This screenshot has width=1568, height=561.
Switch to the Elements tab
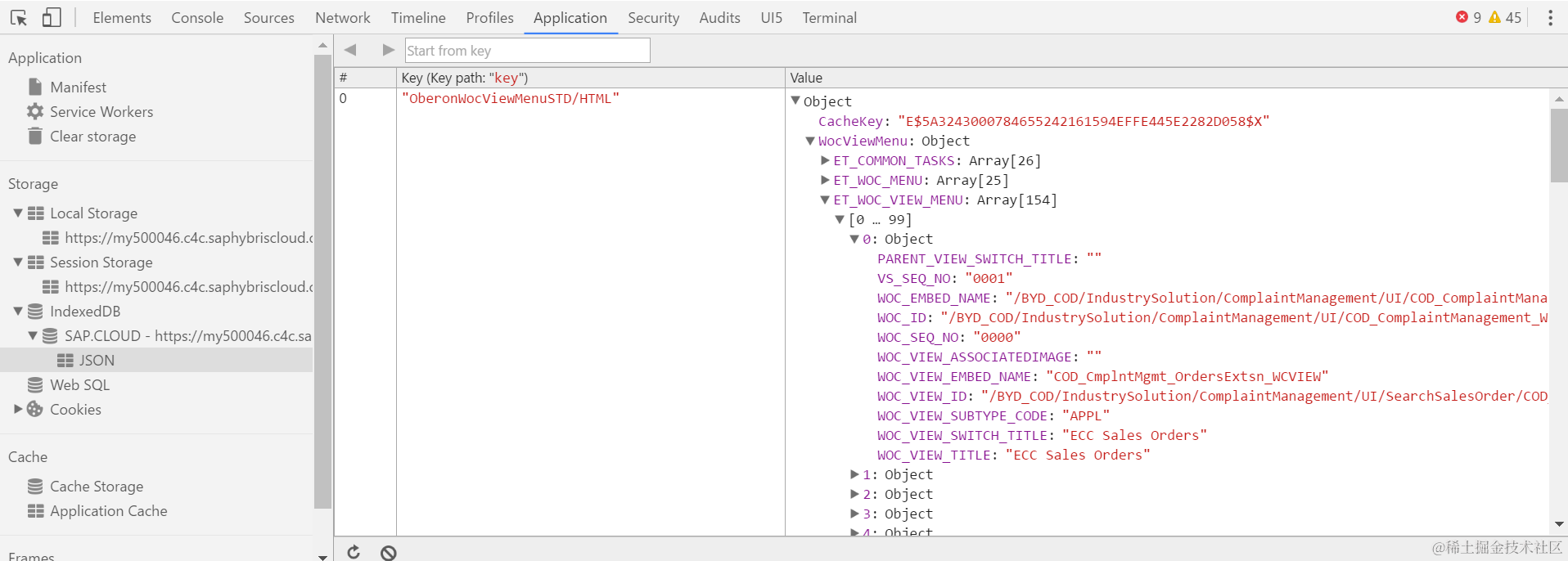pos(122,17)
